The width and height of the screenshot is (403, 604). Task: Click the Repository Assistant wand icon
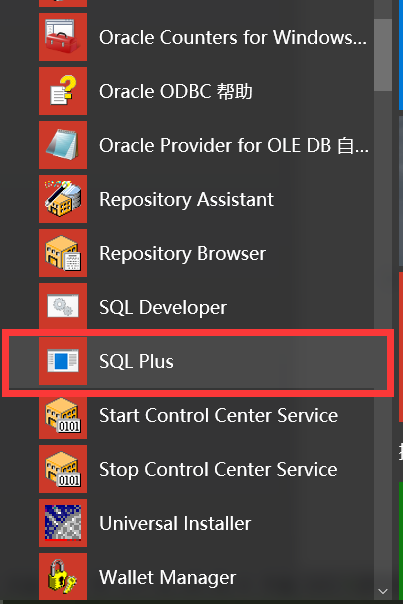[63, 199]
